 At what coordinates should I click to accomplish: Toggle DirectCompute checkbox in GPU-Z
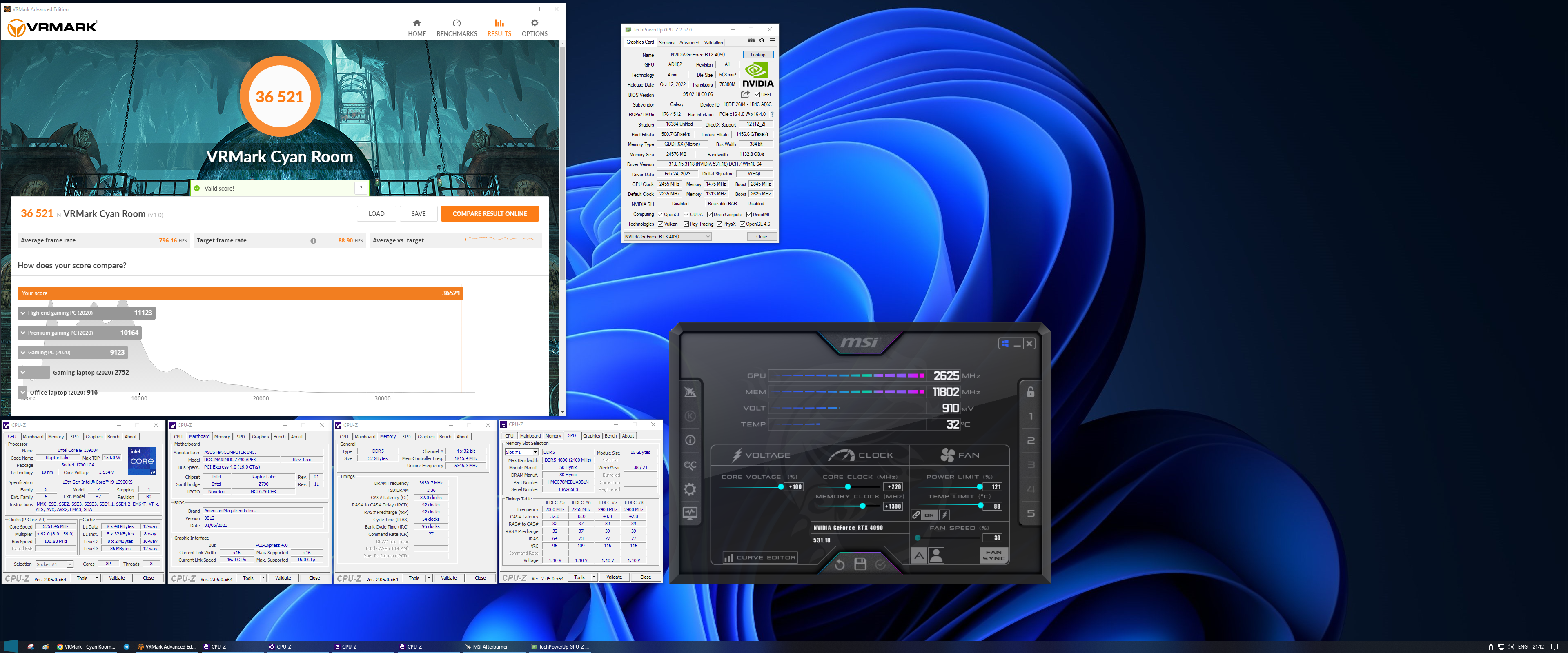coord(710,215)
